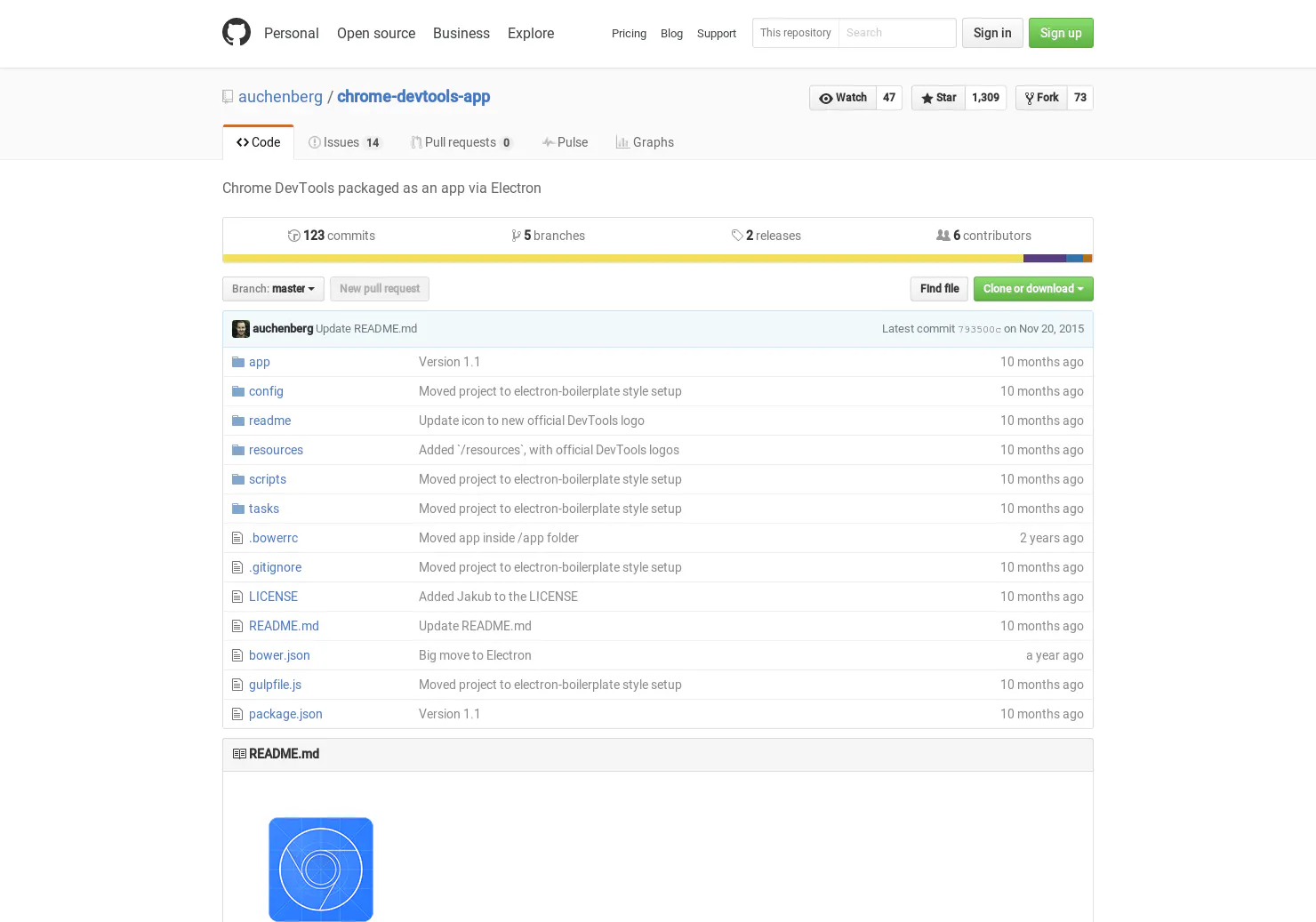Open the Branch: master dropdown
The width and height of the screenshot is (1316, 922).
[x=273, y=289]
